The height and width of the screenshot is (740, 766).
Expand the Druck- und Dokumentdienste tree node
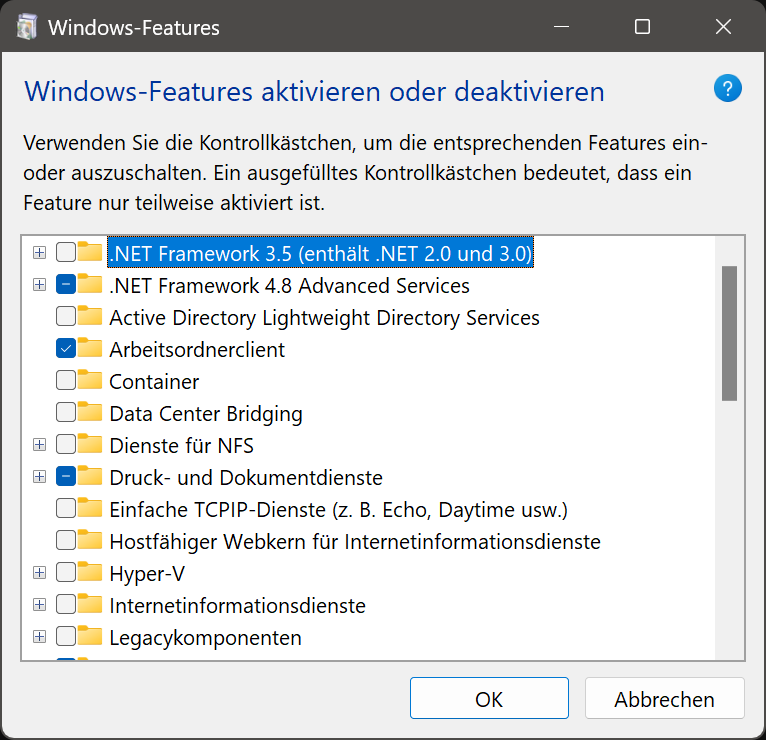tap(39, 477)
